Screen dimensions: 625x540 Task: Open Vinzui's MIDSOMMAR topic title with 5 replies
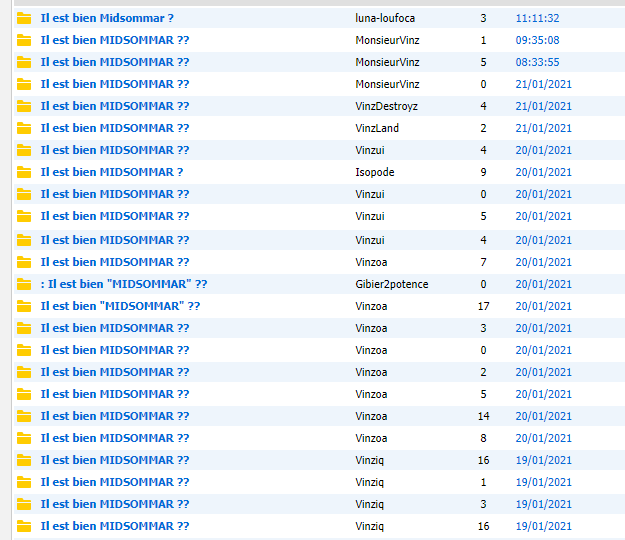(115, 216)
